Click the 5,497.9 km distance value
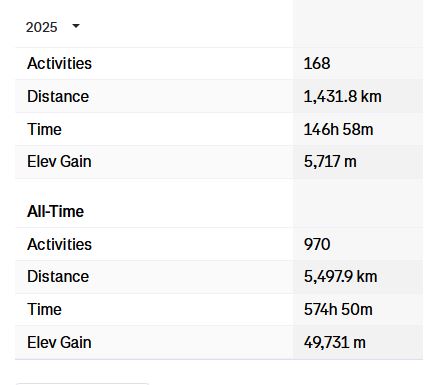The width and height of the screenshot is (444, 385). (x=340, y=277)
